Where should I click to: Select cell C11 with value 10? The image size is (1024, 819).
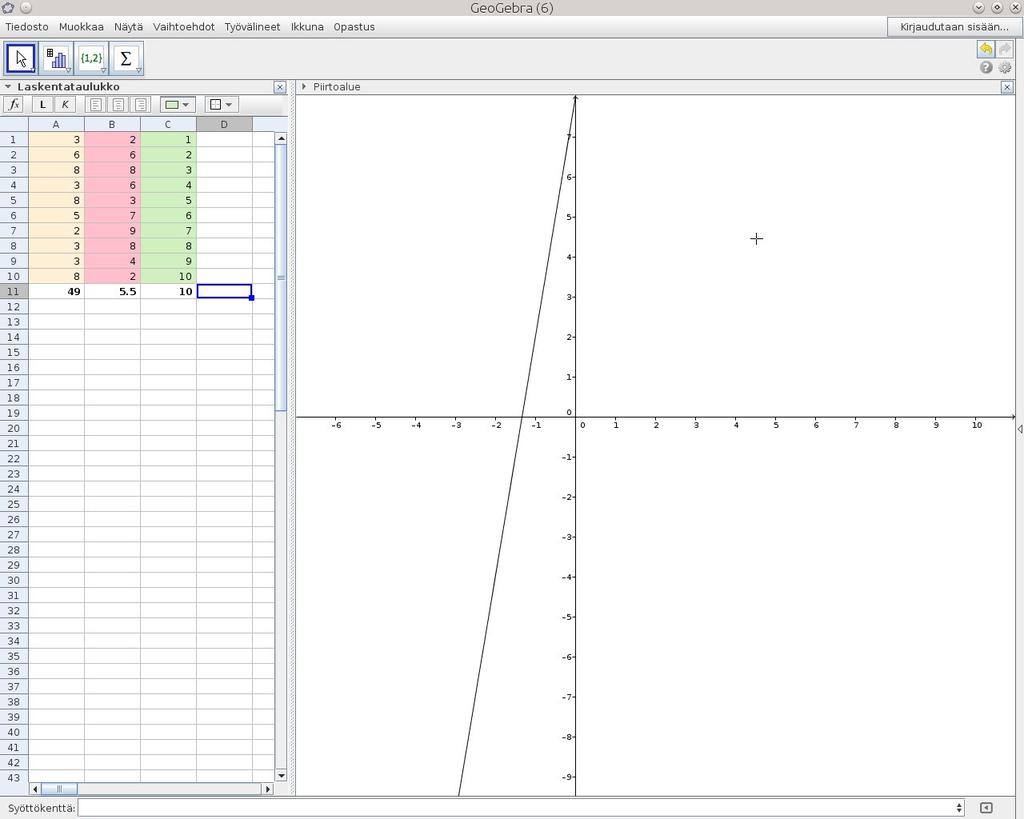tap(168, 291)
